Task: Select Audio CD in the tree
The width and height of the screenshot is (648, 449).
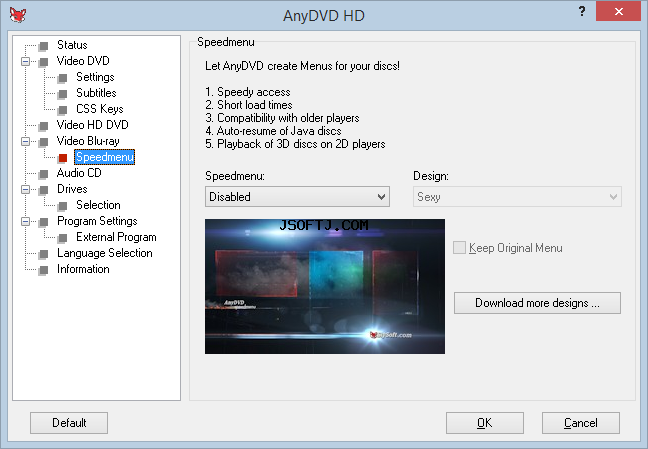Action: (x=79, y=173)
